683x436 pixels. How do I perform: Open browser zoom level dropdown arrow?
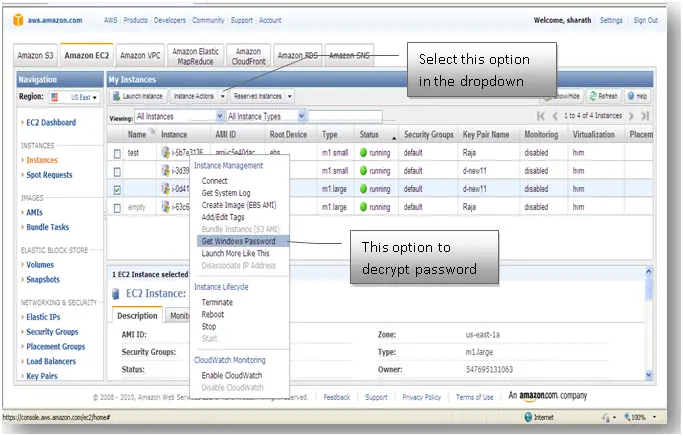(654, 417)
